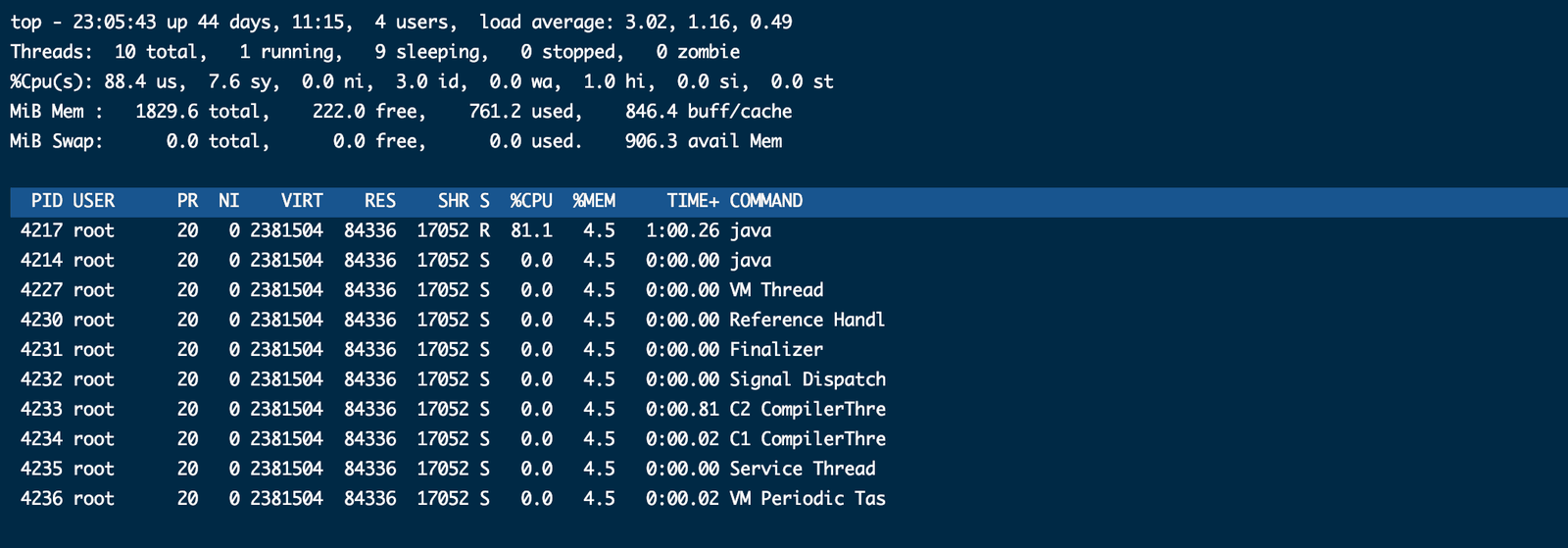Select the VM Periodic Tas row
Viewport: 1568px width, 548px height.
[x=453, y=499]
